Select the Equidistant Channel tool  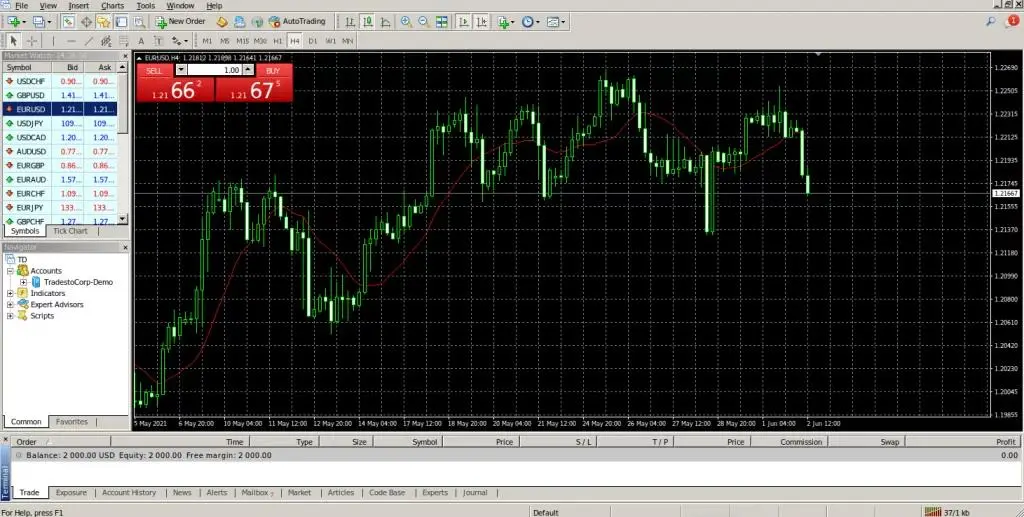tap(106, 40)
